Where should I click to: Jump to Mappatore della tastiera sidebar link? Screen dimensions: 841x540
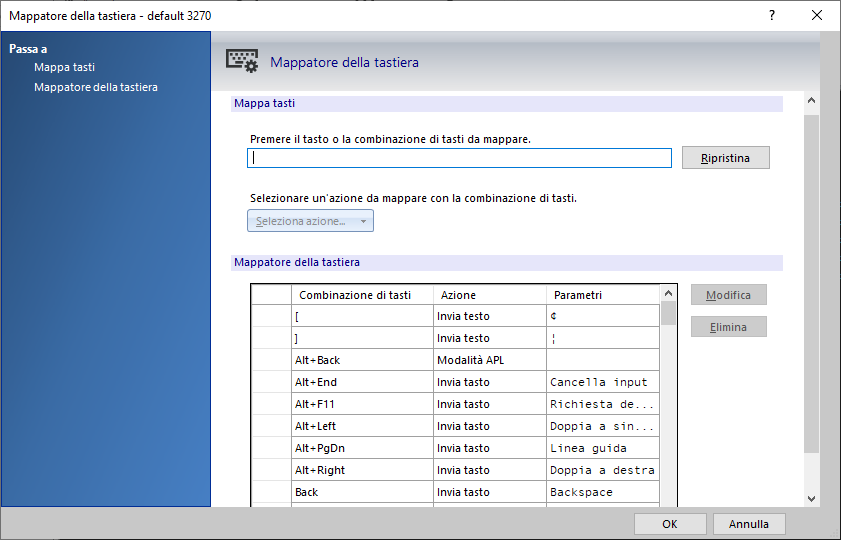[95, 87]
